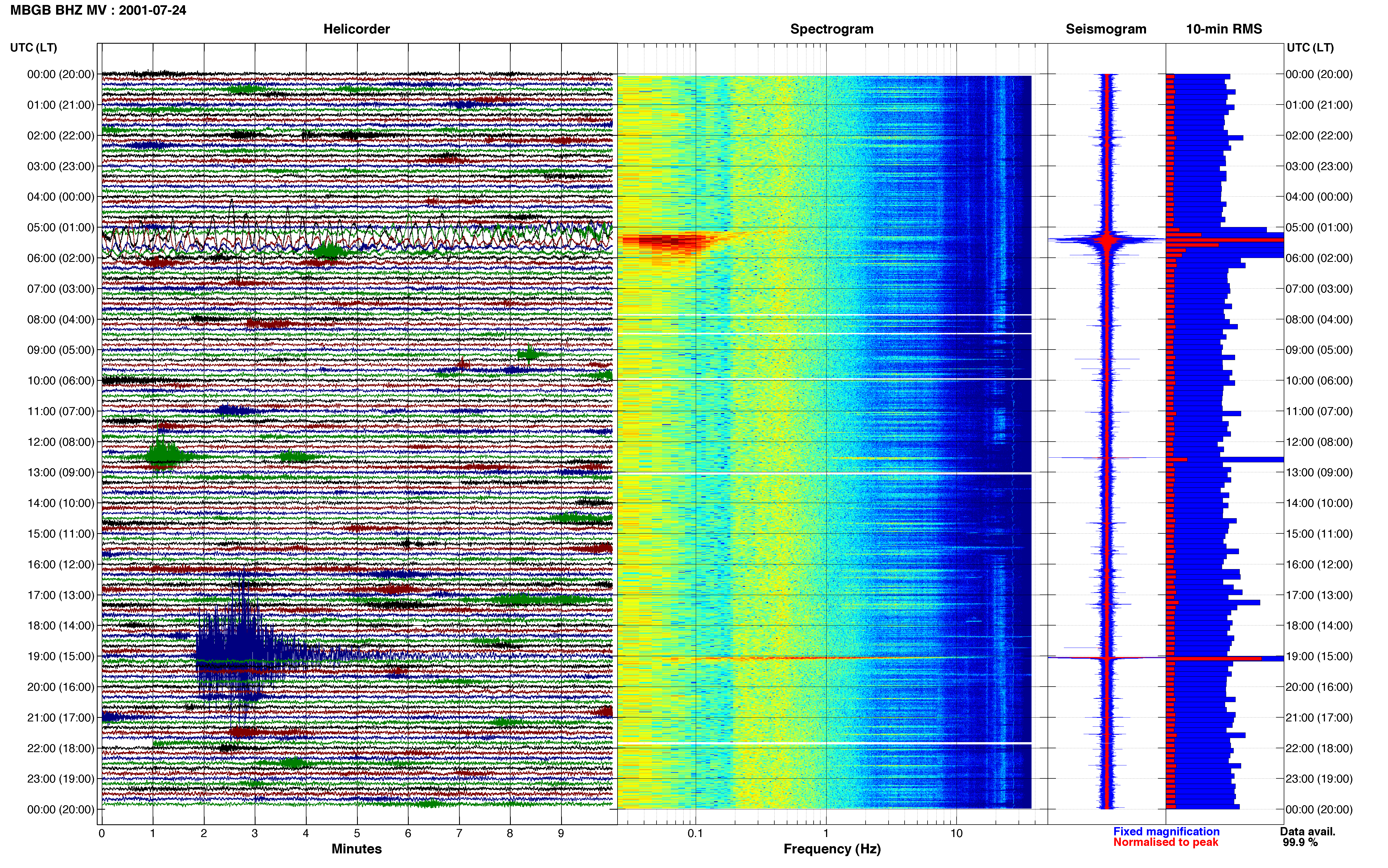Click the 7 tick on Minutes axis
The width and height of the screenshot is (1388, 868).
pyautogui.click(x=459, y=833)
